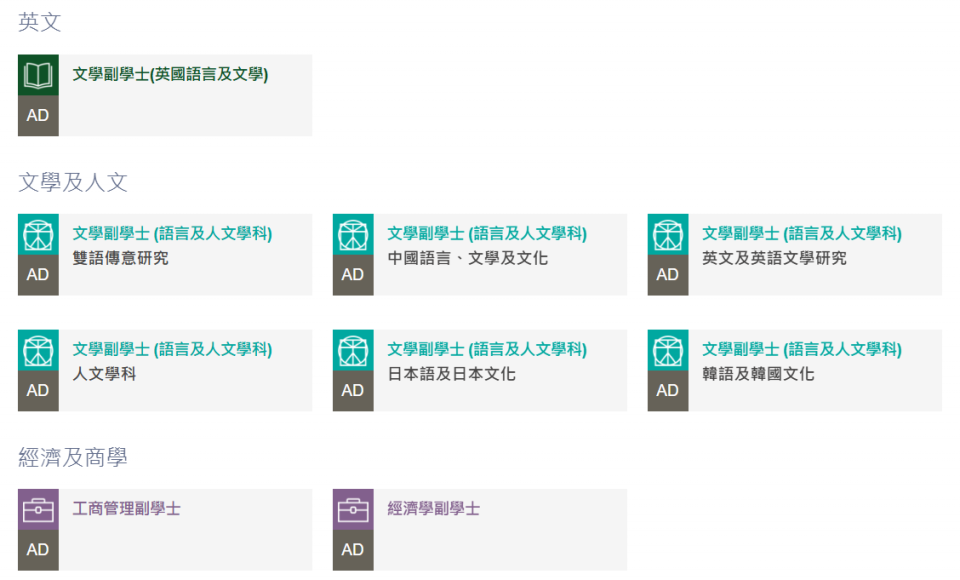Click the Vitruvian icon beside 雙語傳意研究
The height and width of the screenshot is (580, 960).
pos(38,234)
